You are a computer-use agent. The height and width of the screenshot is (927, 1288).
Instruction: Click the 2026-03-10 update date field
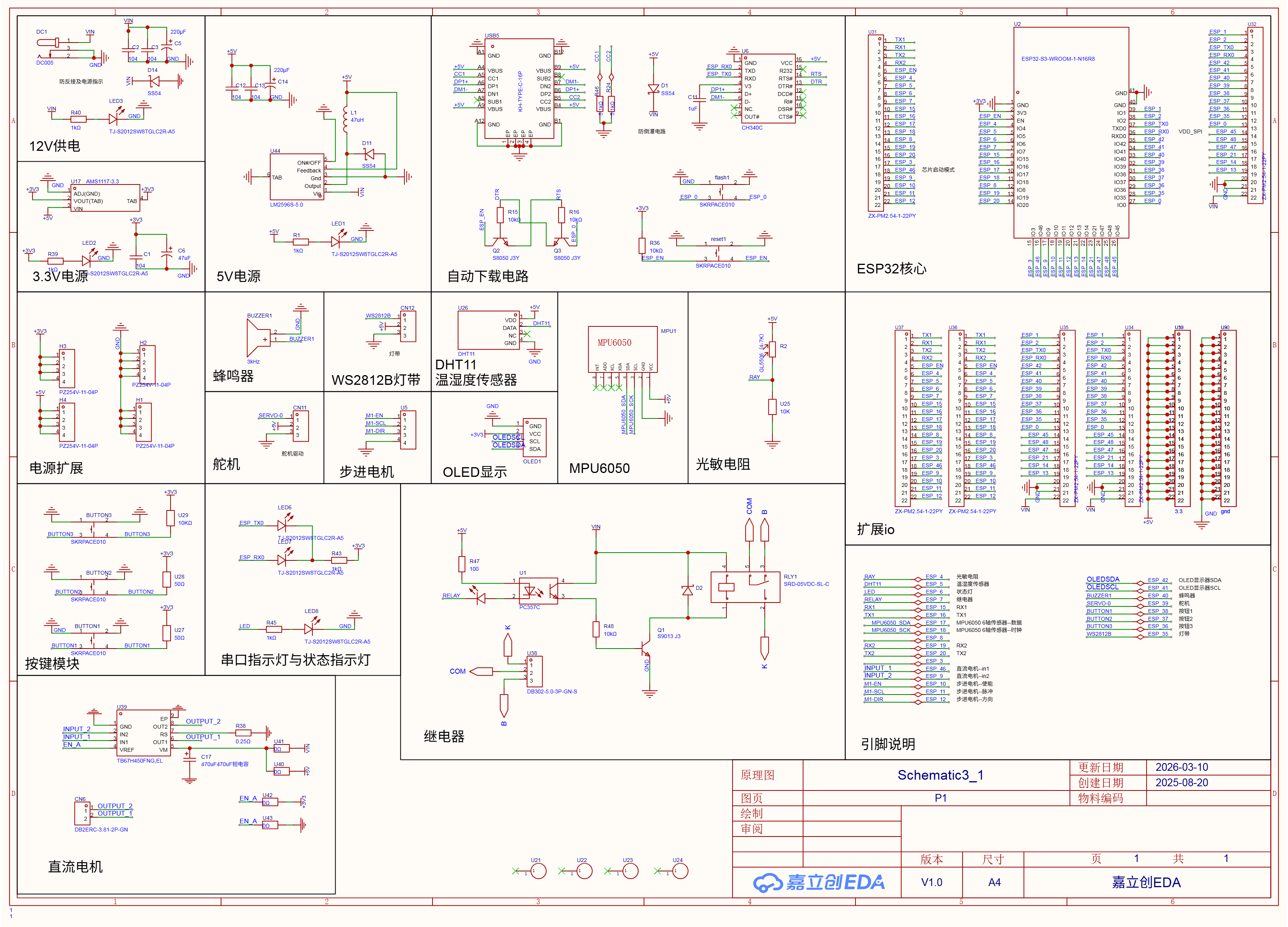click(x=1182, y=767)
